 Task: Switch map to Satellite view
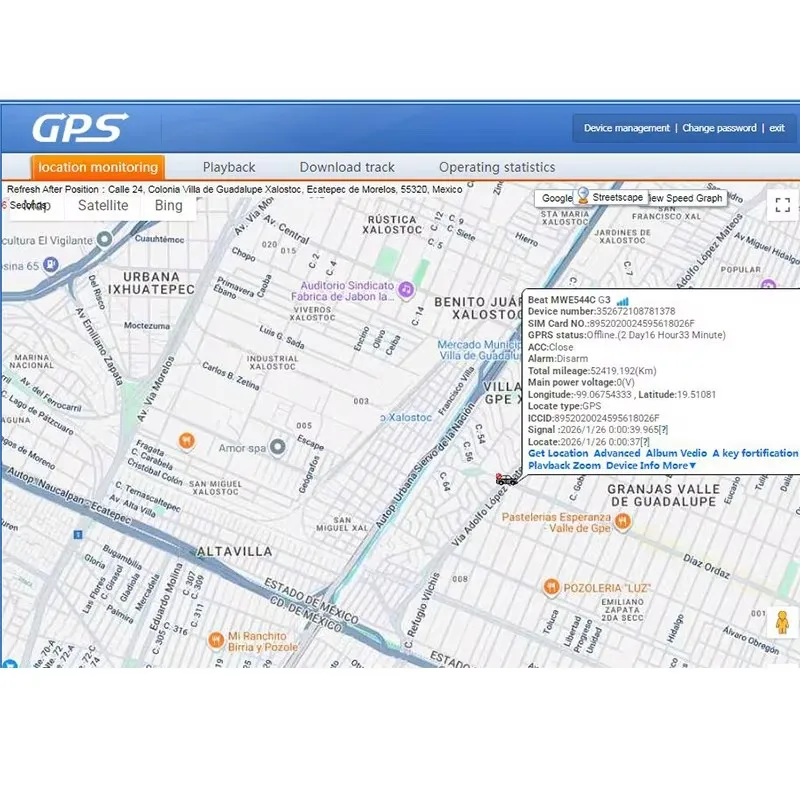point(103,205)
